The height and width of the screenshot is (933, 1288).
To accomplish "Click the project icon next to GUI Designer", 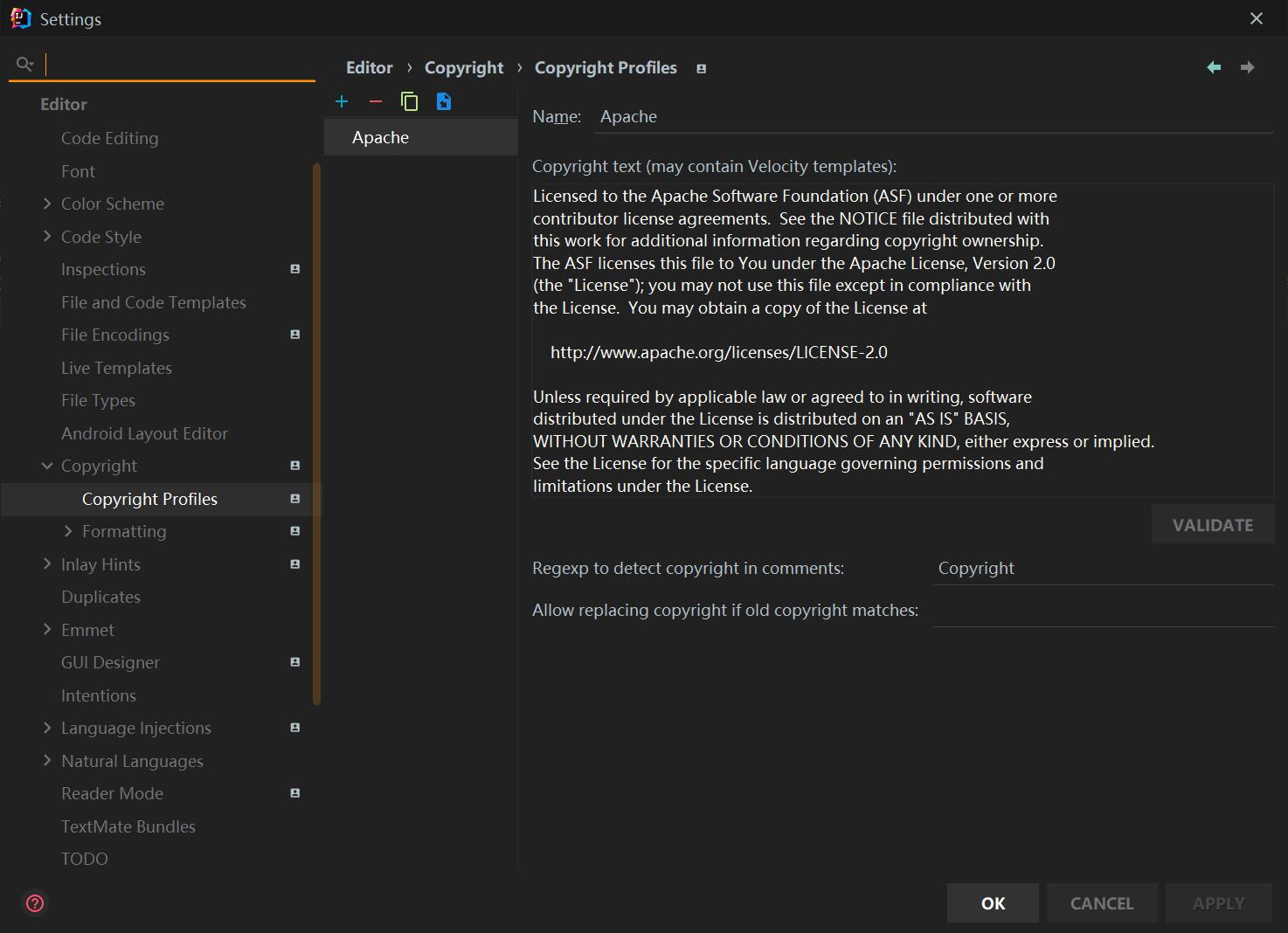I will tap(295, 662).
